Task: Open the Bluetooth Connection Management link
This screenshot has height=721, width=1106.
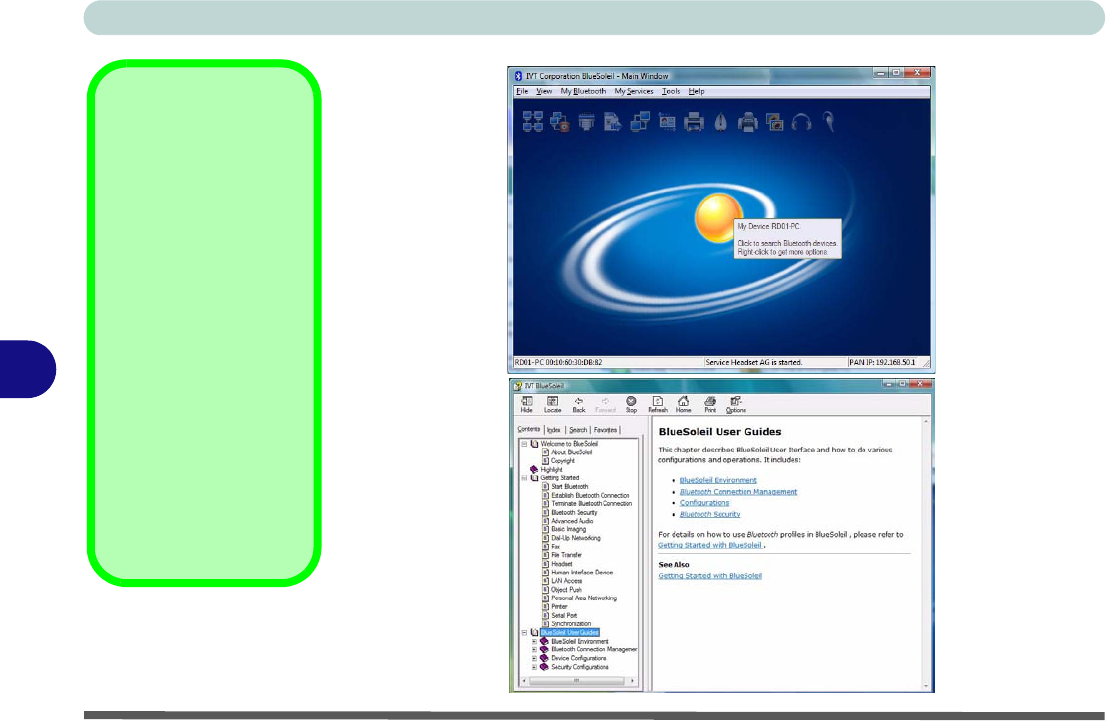Action: click(738, 492)
